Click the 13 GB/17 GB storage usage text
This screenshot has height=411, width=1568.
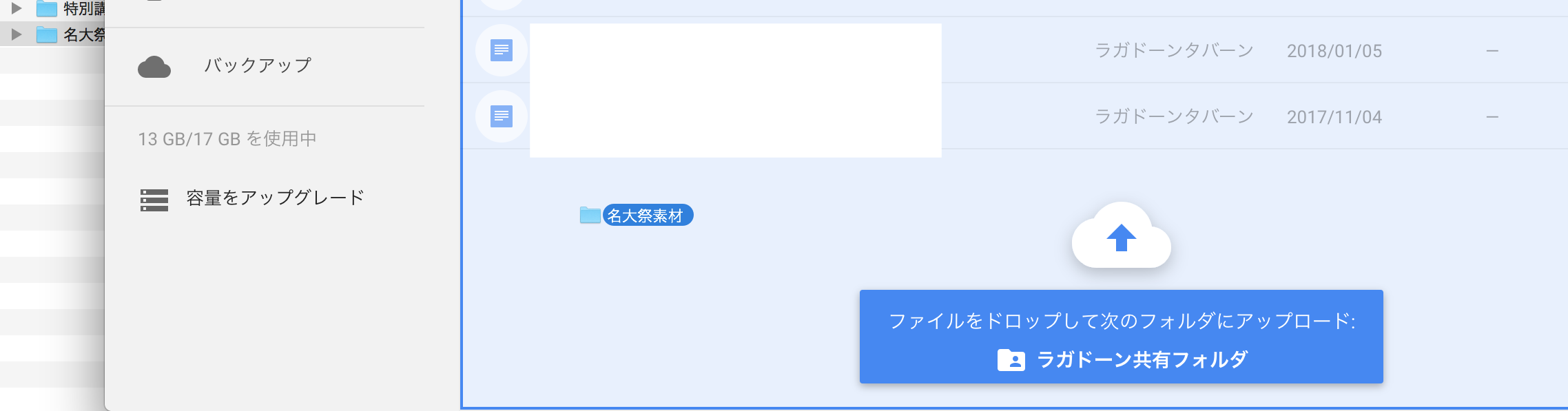(x=227, y=139)
